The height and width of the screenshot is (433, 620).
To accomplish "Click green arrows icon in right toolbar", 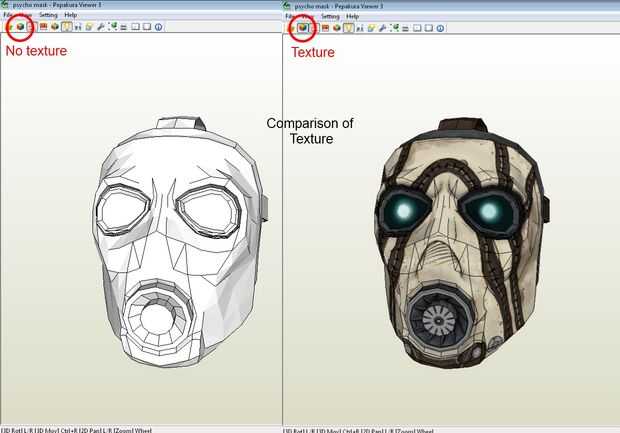I will coord(394,28).
